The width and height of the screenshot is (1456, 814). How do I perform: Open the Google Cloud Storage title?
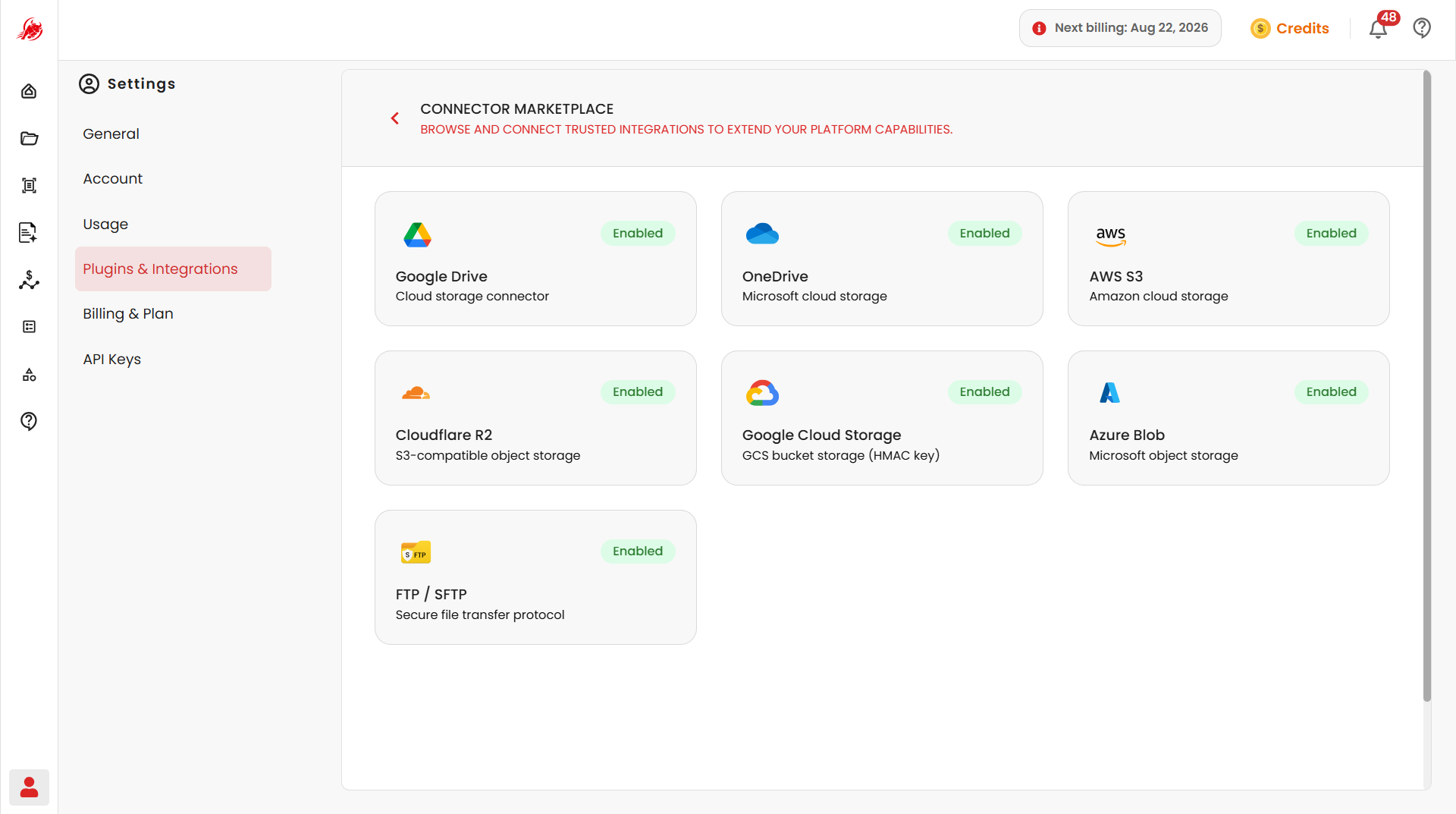822,435
